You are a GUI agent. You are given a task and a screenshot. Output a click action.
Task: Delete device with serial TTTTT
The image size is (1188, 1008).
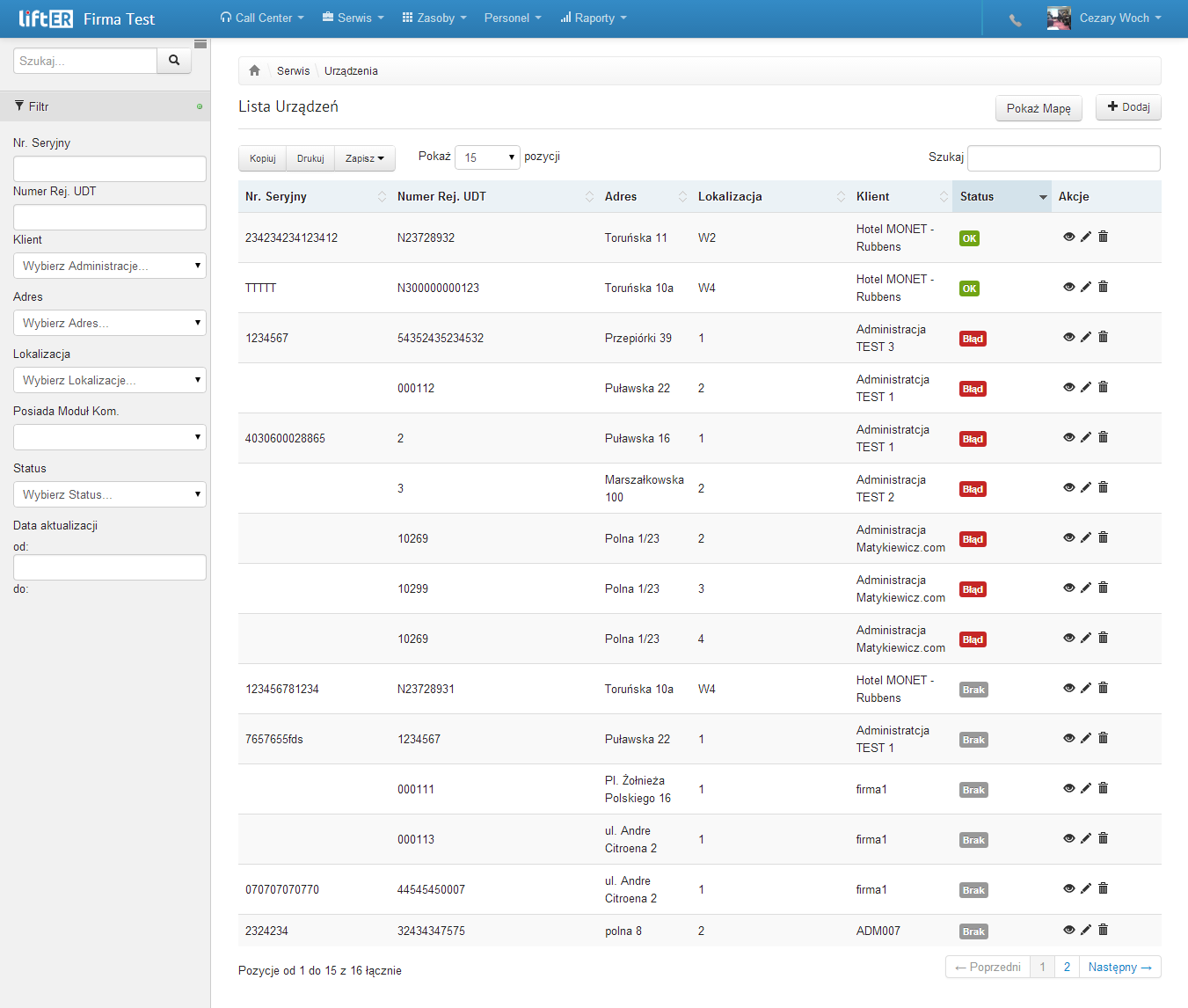(1103, 287)
